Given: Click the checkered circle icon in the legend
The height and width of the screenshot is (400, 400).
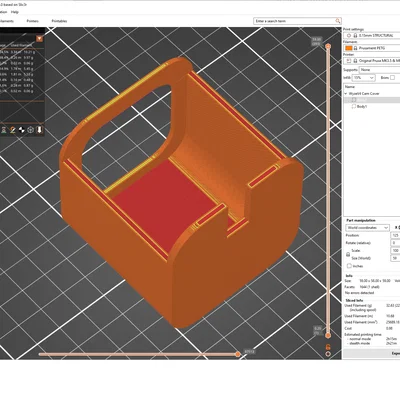Looking at the screenshot, I should [21, 130].
